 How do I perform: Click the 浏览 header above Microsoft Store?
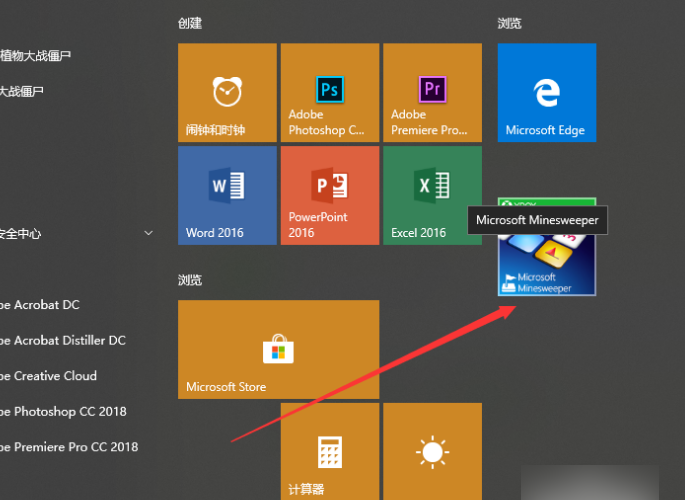[x=189, y=281]
